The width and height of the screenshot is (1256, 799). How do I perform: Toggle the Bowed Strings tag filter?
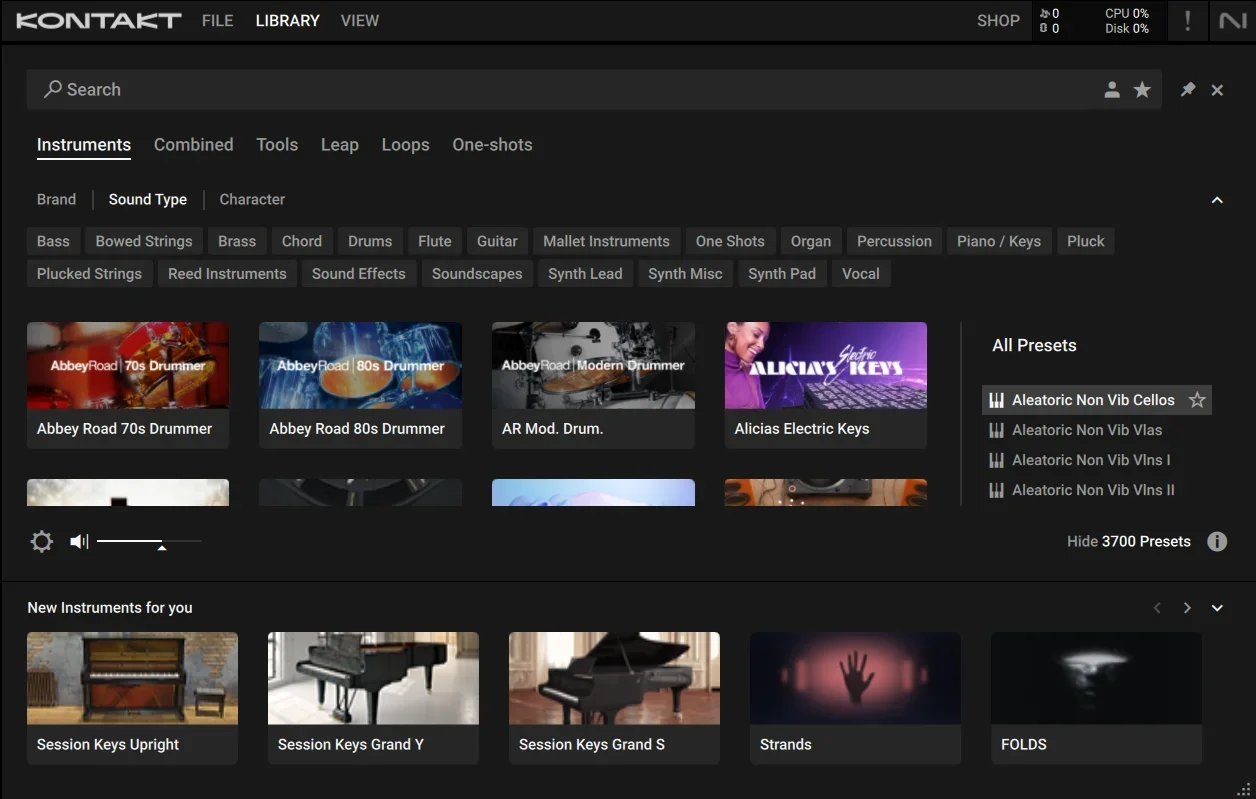pyautogui.click(x=144, y=242)
